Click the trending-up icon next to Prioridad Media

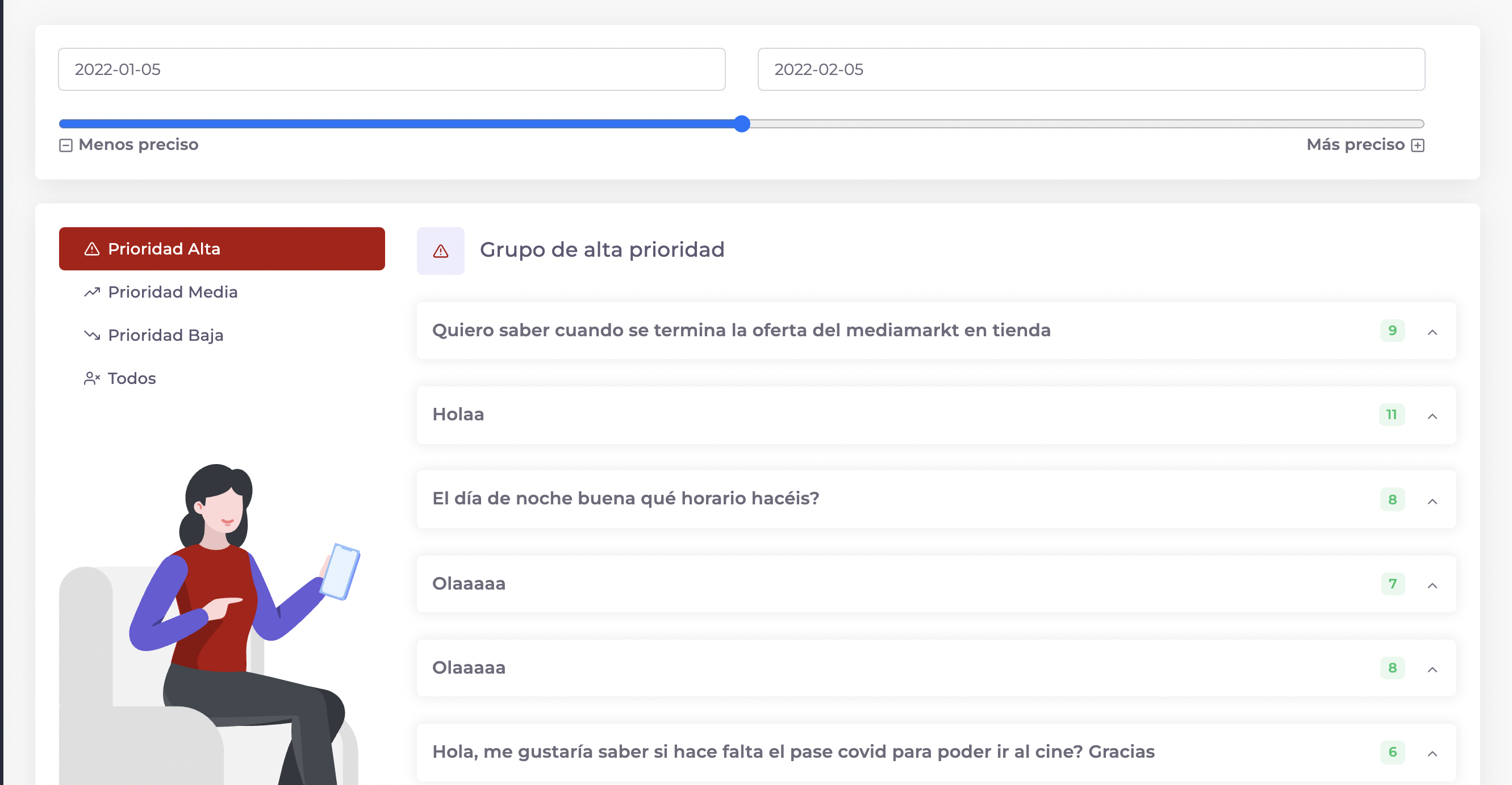tap(92, 292)
